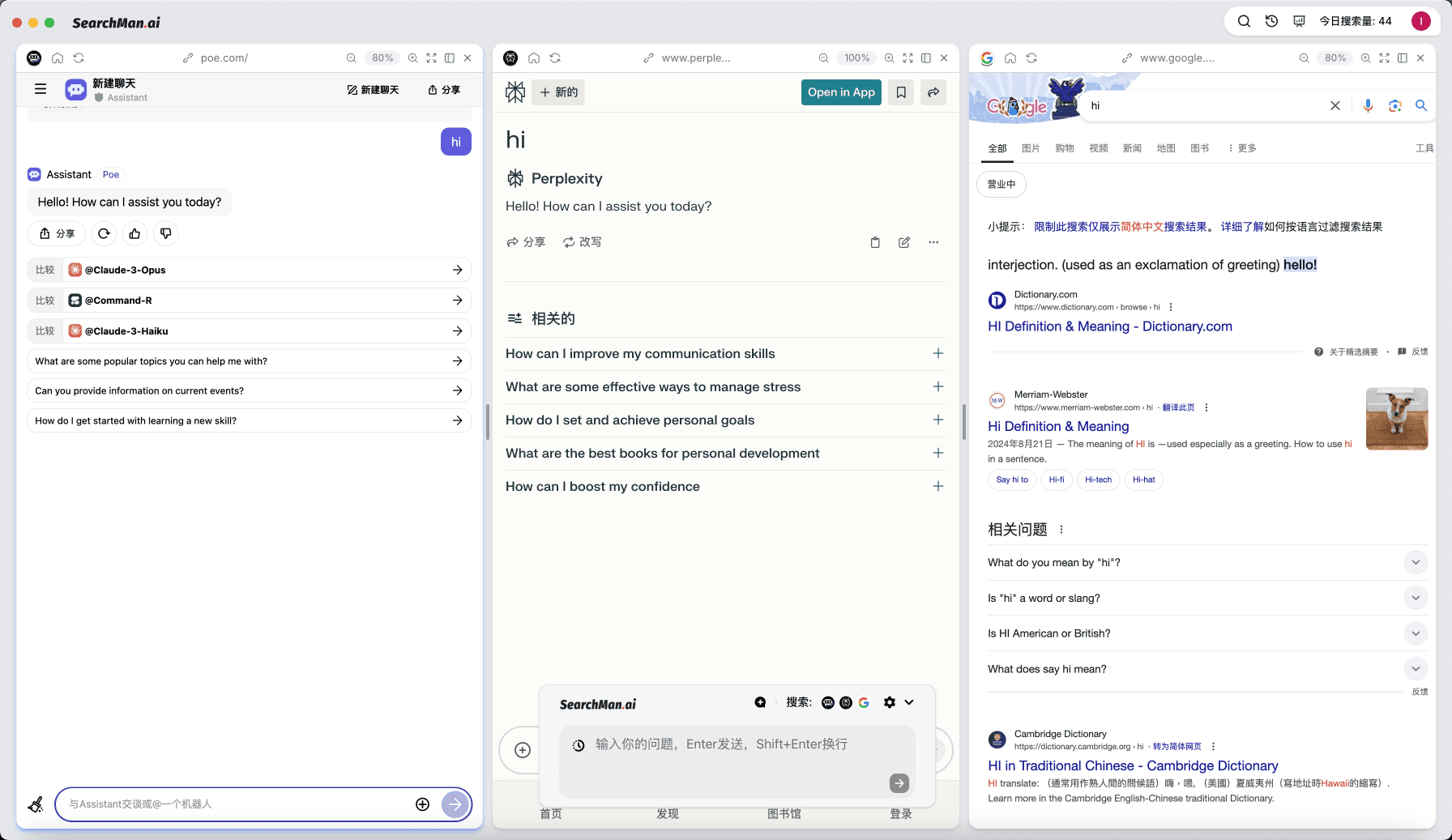1452x840 pixels.
Task: Expand 'How can I improve my communication skills'
Action: (937, 354)
